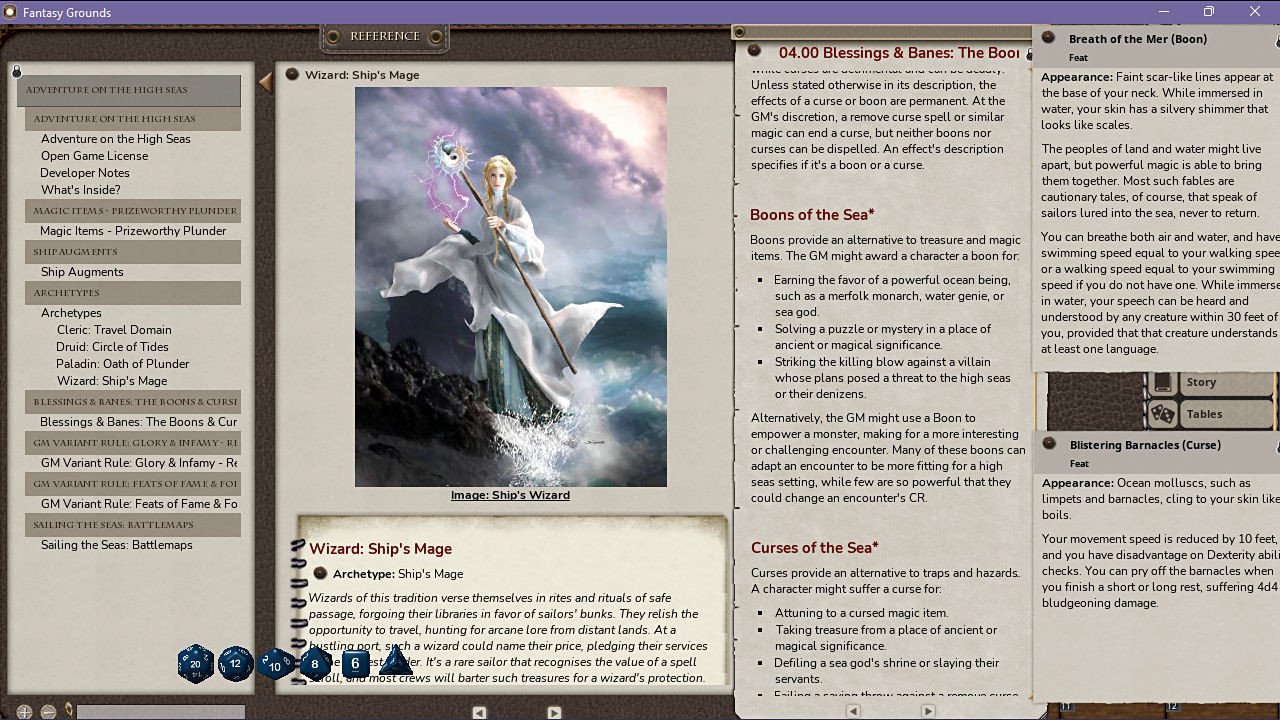The height and width of the screenshot is (720, 1280).
Task: Roll the d20 die
Action: click(196, 664)
